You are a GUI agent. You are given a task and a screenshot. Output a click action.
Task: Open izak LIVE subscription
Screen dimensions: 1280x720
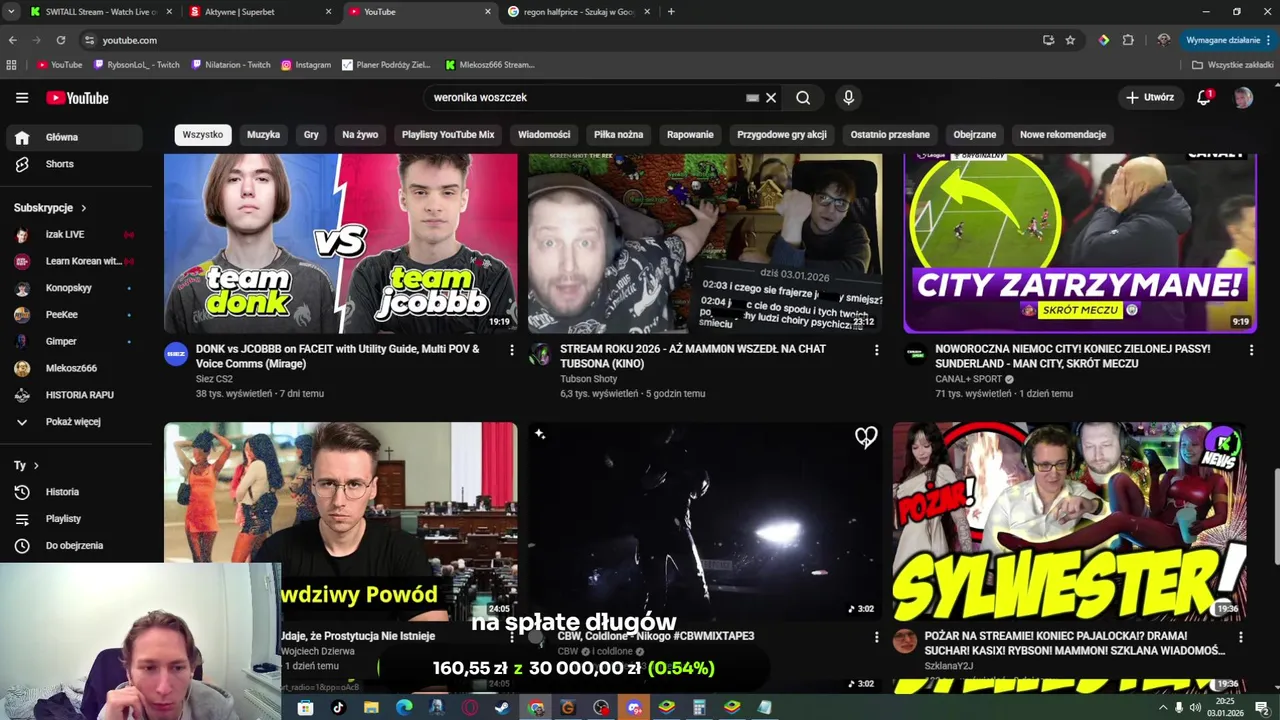[x=72, y=235]
